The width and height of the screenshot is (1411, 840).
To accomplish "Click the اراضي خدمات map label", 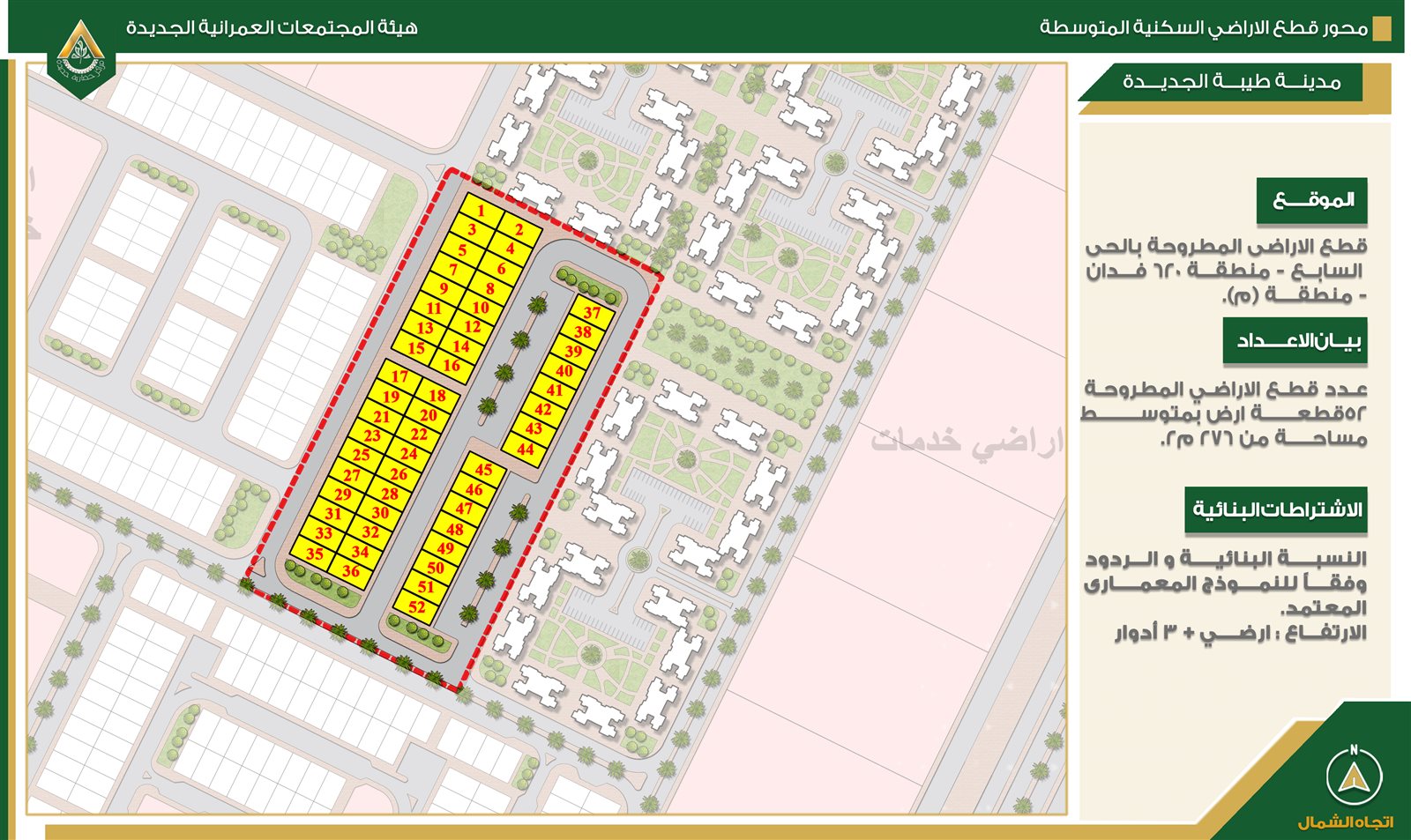I will pos(966,441).
